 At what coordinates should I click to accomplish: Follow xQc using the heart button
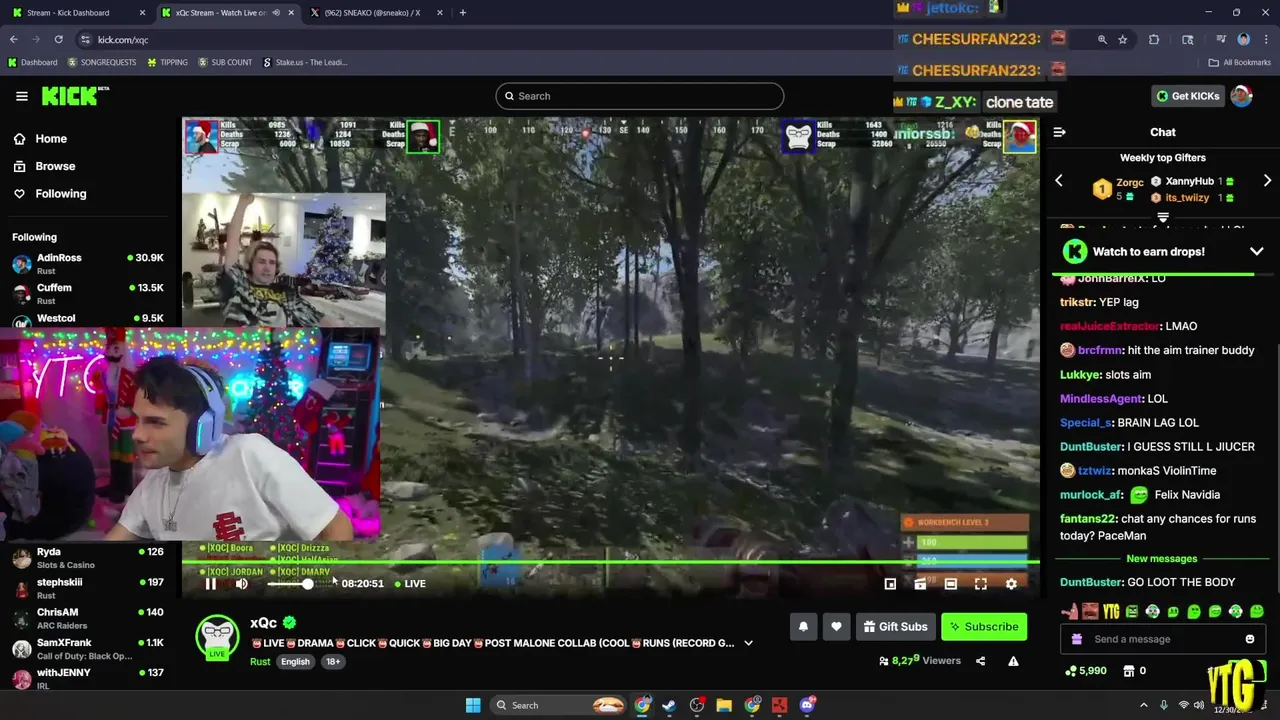[x=836, y=627]
